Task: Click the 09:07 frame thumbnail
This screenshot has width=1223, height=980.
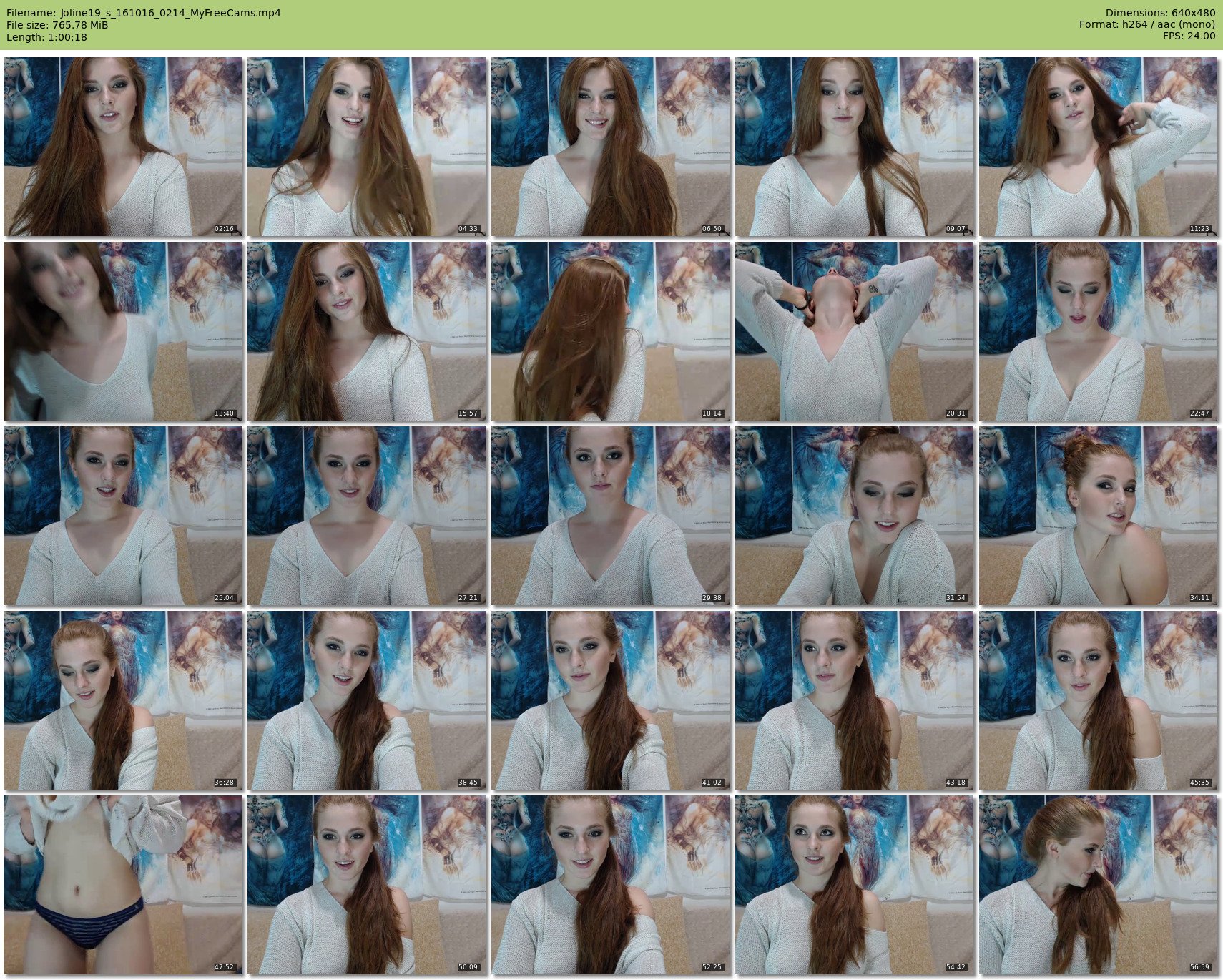Action: [854, 147]
